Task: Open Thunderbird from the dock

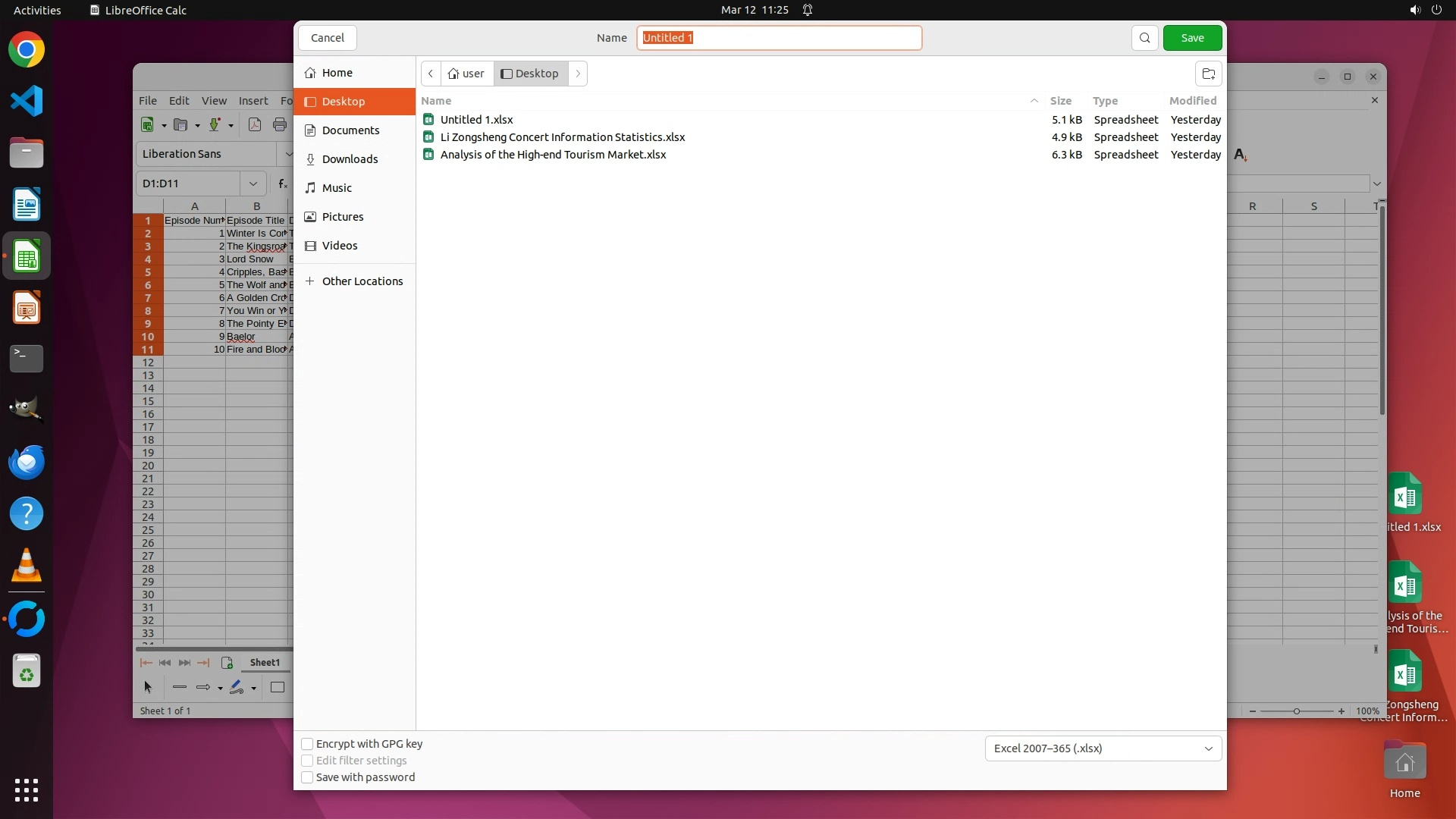Action: pyautogui.click(x=27, y=463)
